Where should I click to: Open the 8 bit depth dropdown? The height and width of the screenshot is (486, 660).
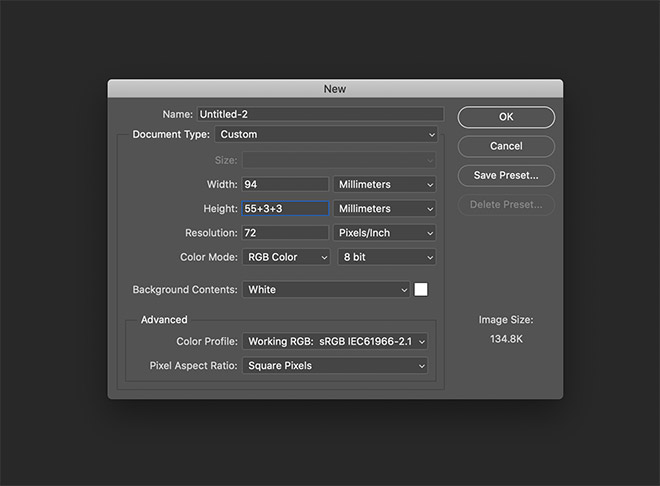385,257
